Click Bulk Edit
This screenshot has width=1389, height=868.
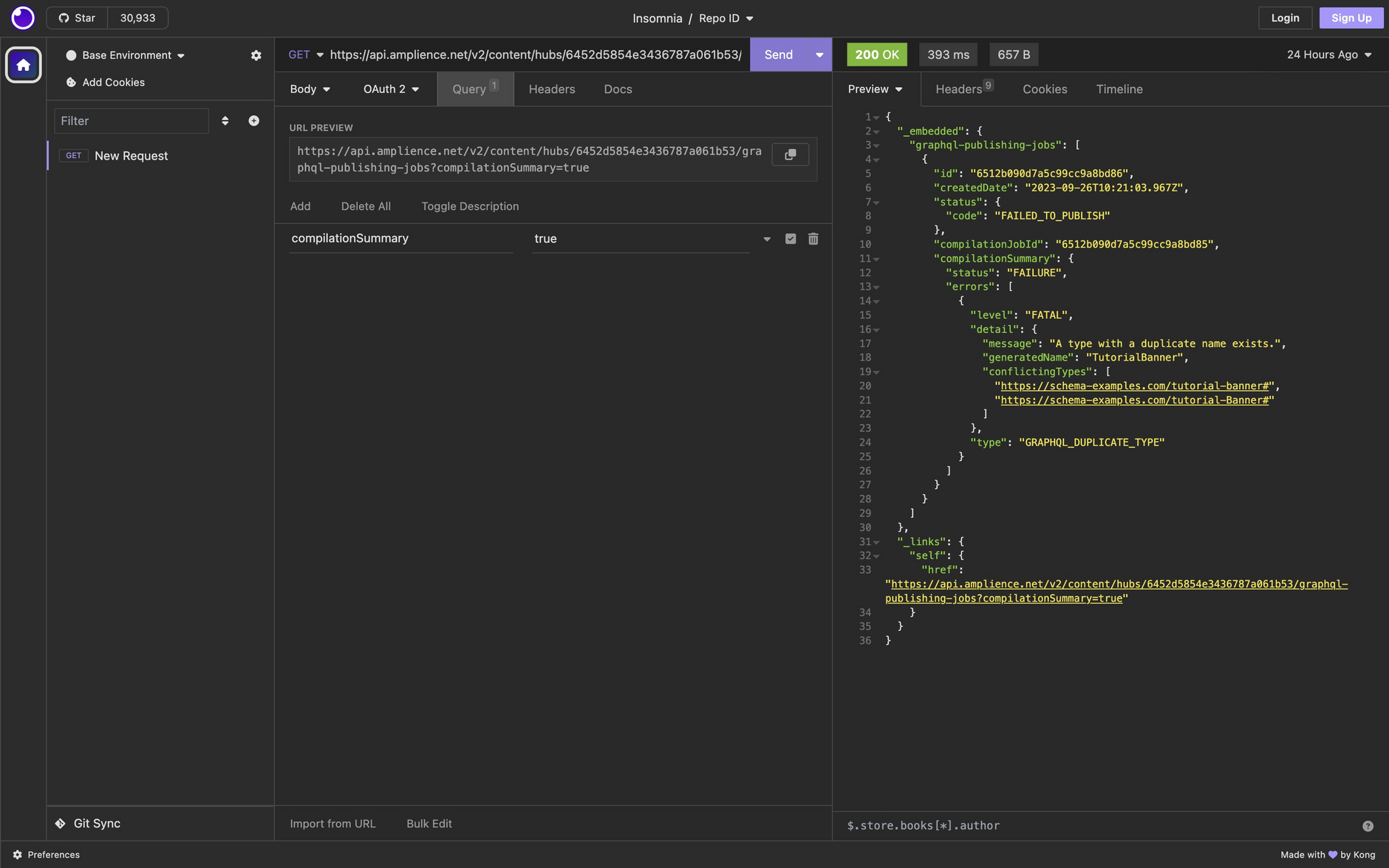pyautogui.click(x=429, y=824)
